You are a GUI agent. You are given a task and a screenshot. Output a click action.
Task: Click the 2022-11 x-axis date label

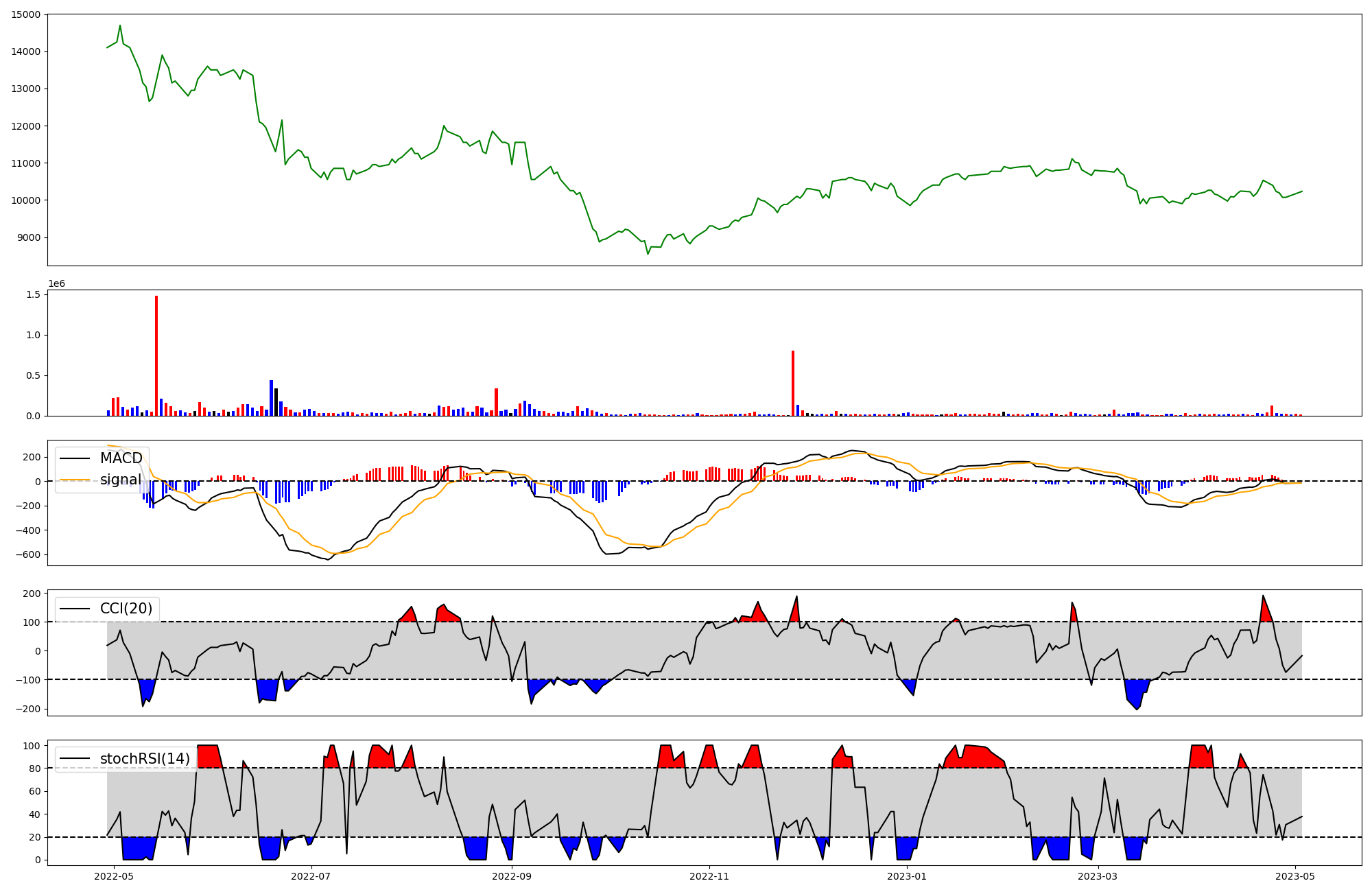click(x=709, y=876)
